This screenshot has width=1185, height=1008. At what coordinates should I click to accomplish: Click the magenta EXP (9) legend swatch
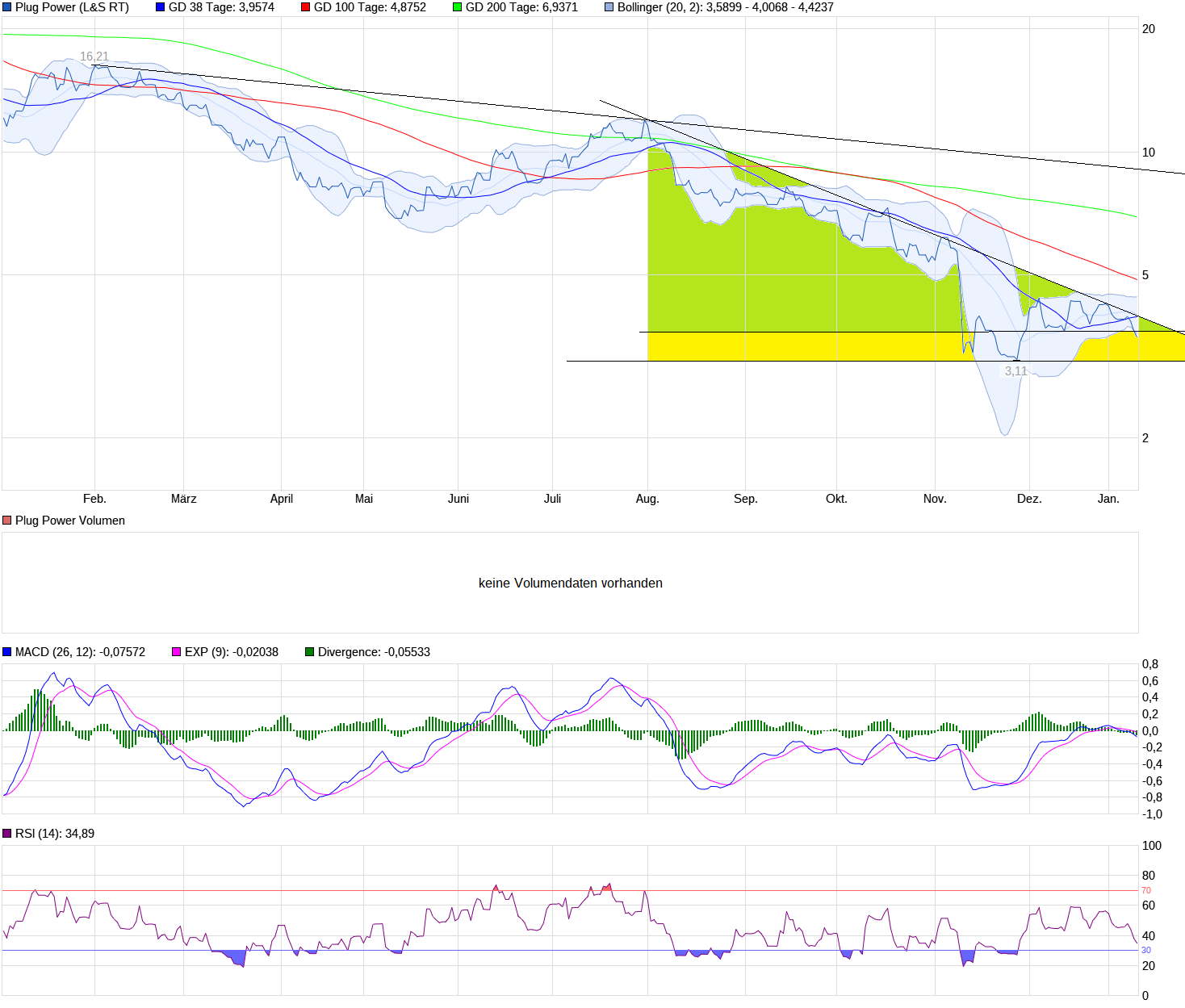[176, 652]
